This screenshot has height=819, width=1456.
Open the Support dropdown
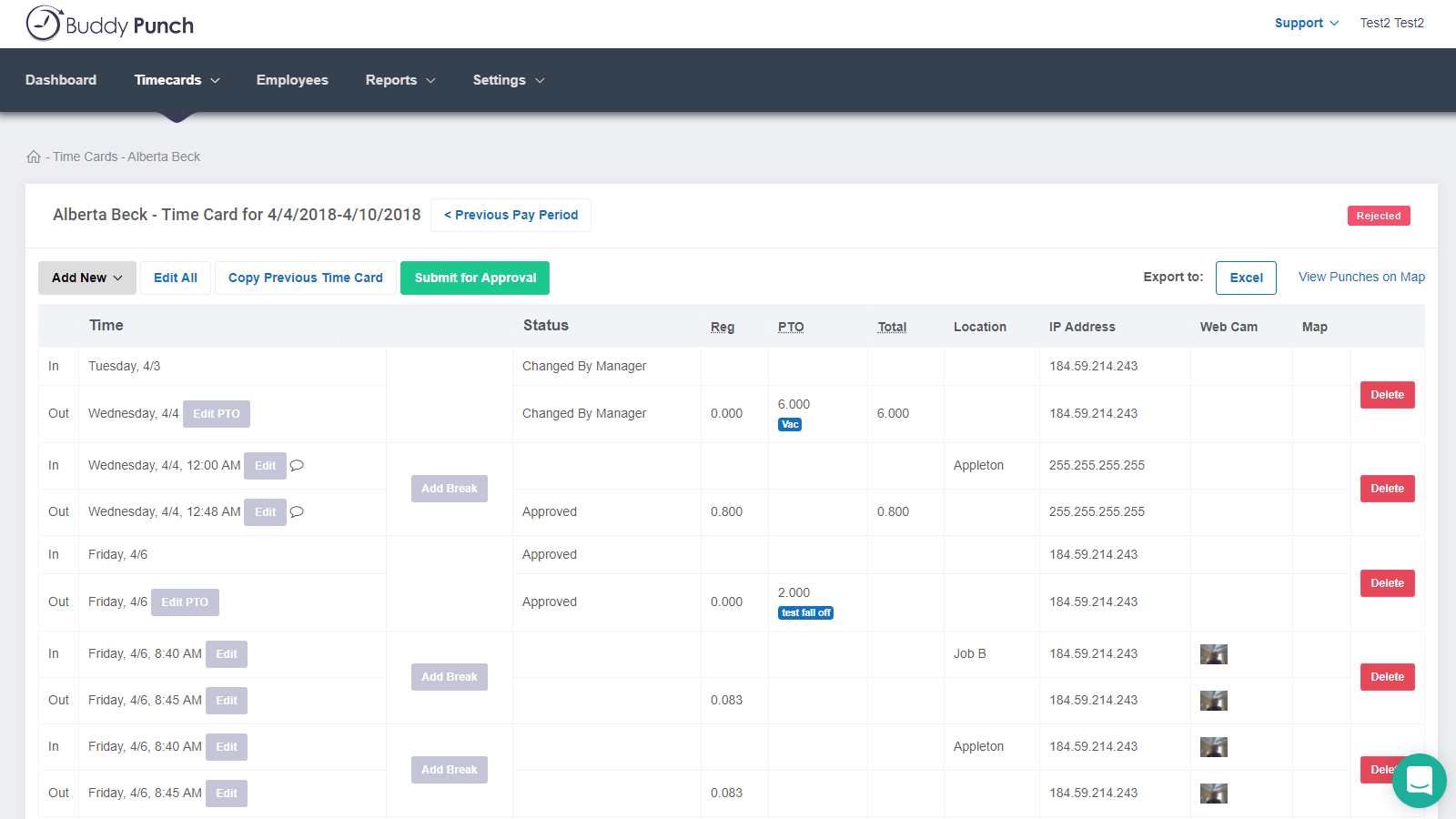[1306, 23]
